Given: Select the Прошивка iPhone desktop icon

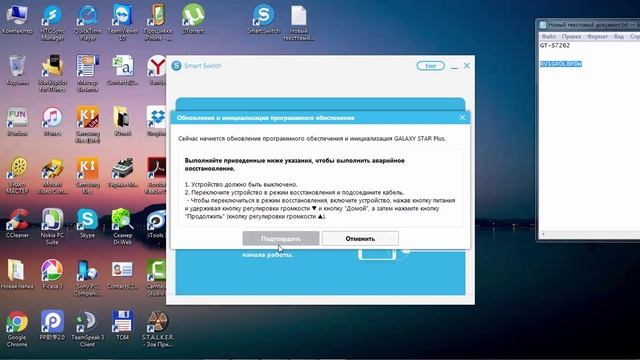Looking at the screenshot, I should click(x=158, y=22).
